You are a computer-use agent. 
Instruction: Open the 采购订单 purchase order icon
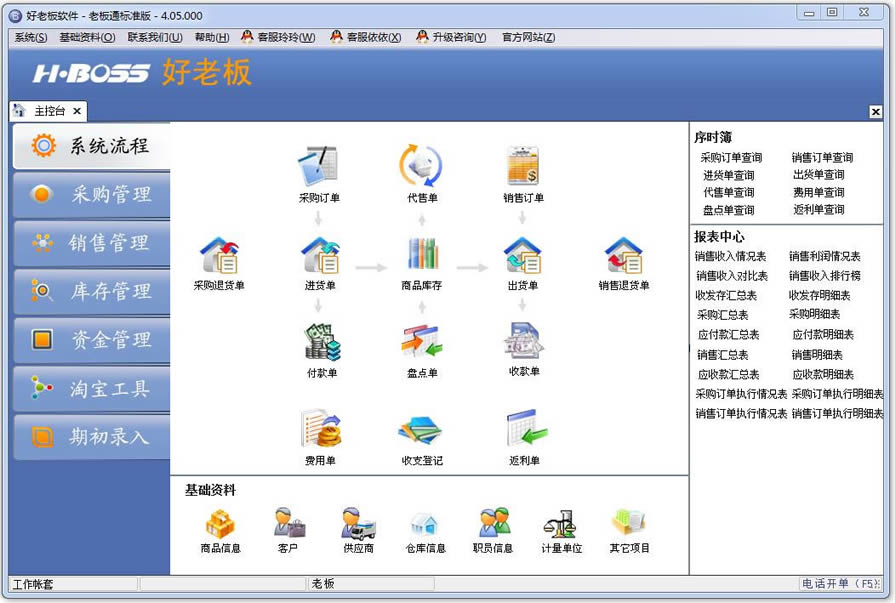click(319, 167)
